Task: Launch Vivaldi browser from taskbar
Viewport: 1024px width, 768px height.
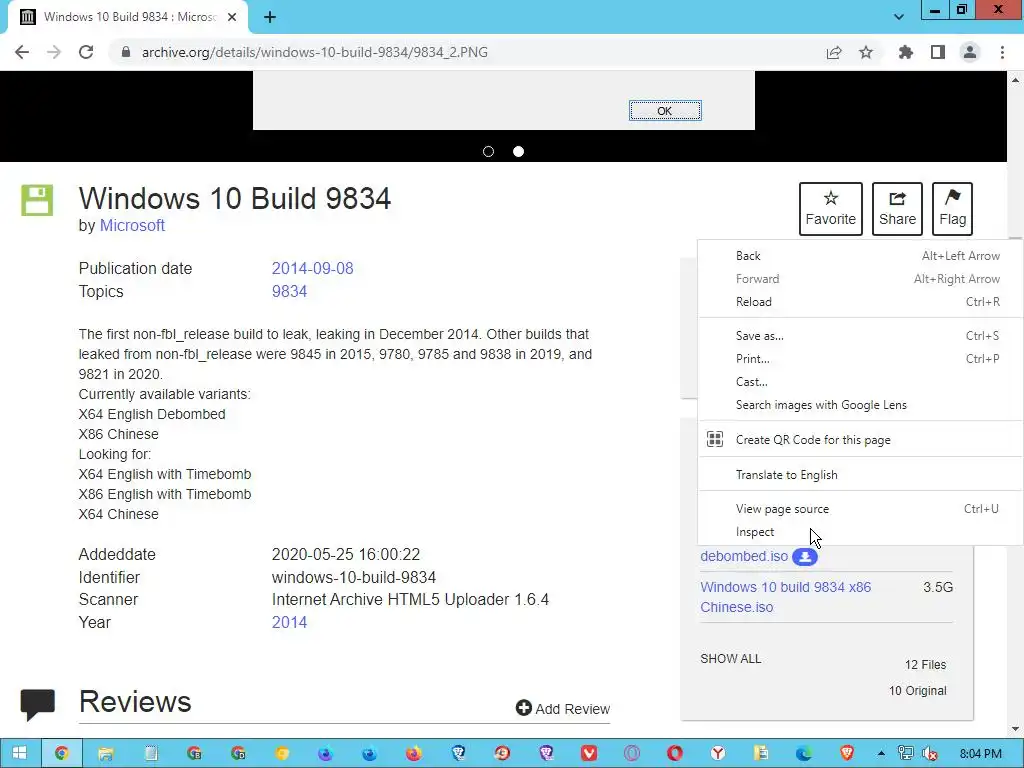Action: pos(589,753)
